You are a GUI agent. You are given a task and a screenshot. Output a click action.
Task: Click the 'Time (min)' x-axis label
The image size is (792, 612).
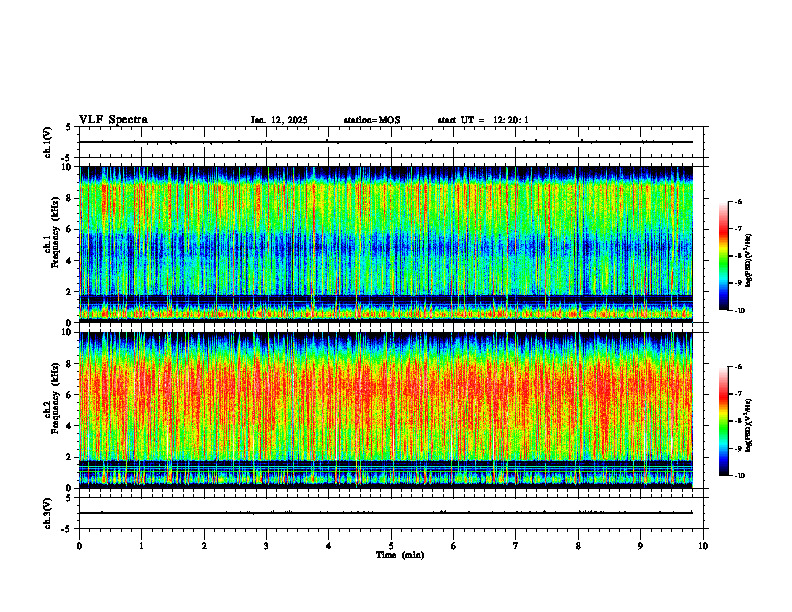coord(400,555)
